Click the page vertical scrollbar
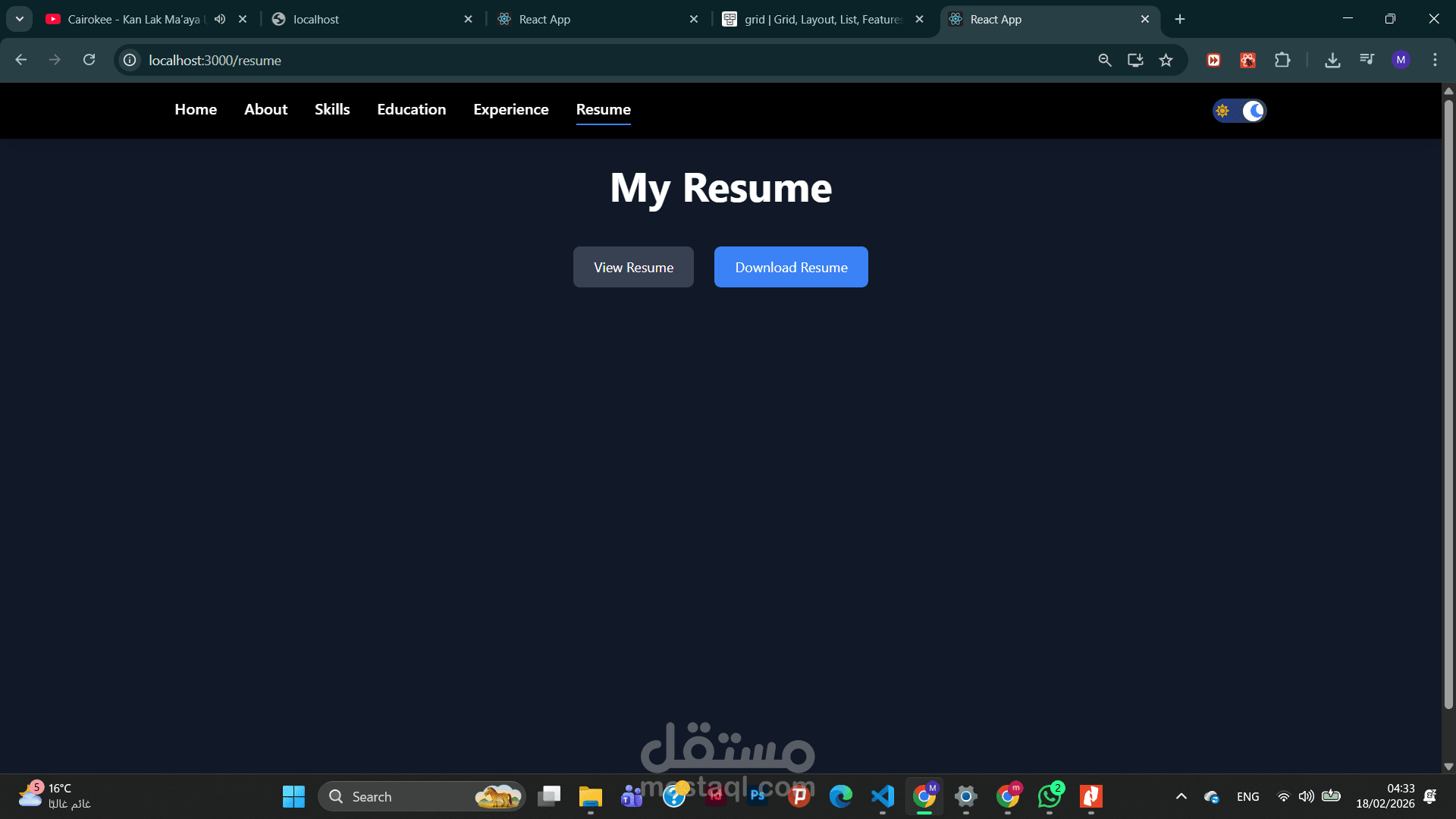This screenshot has width=1456, height=819. (x=1448, y=402)
